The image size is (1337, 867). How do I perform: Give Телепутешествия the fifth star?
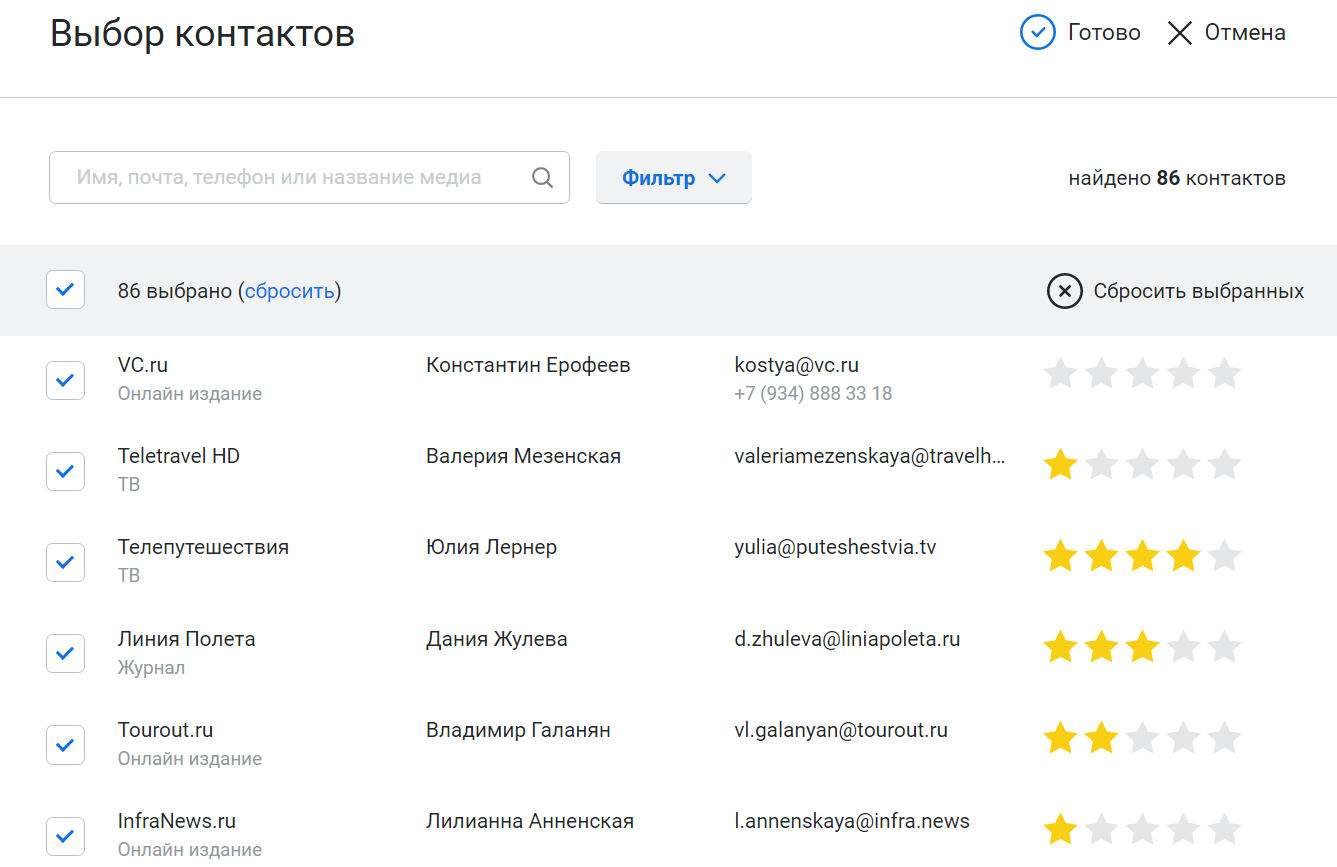[1224, 556]
